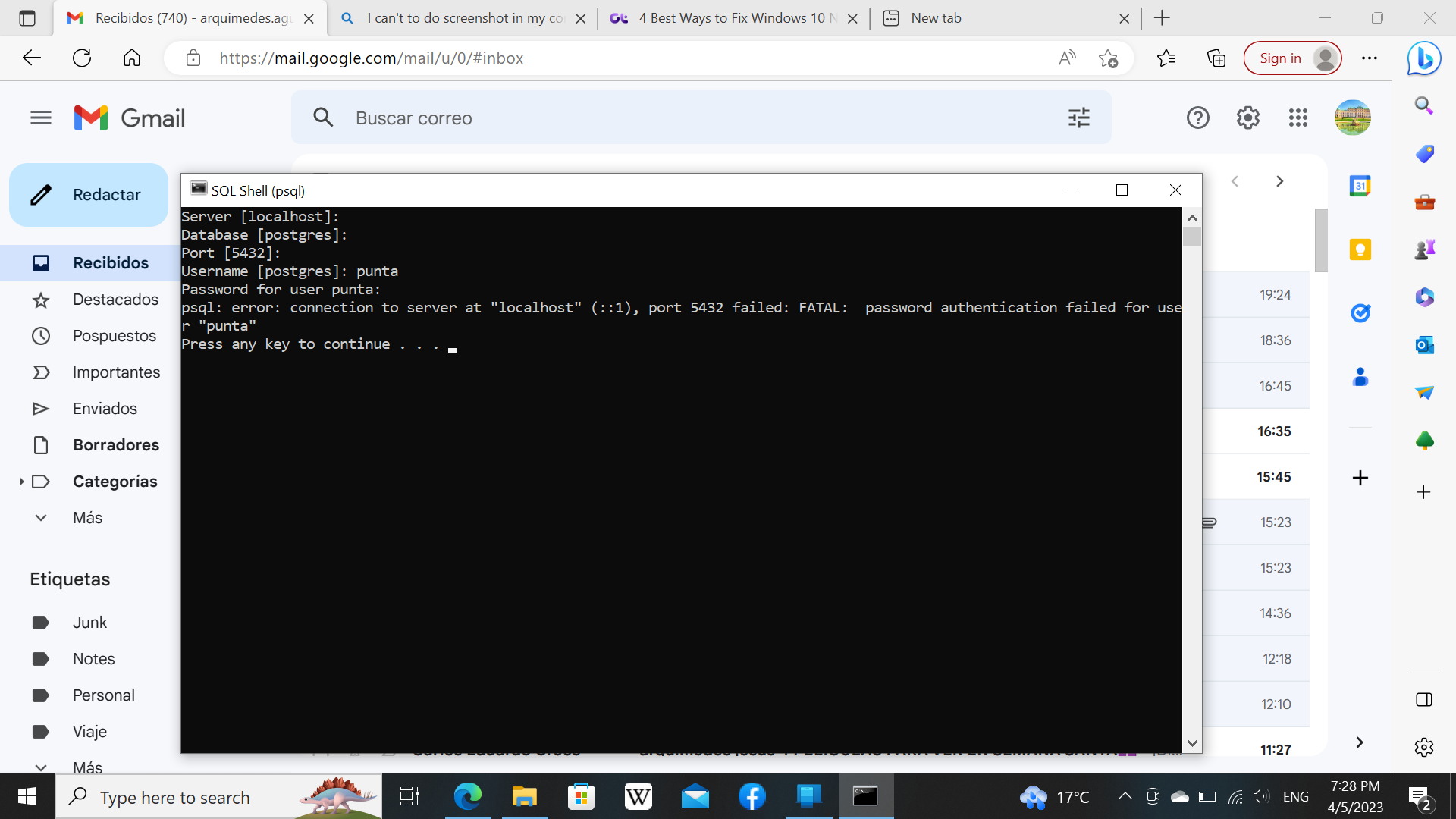
Task: Click the Redactar compose button
Action: [89, 195]
